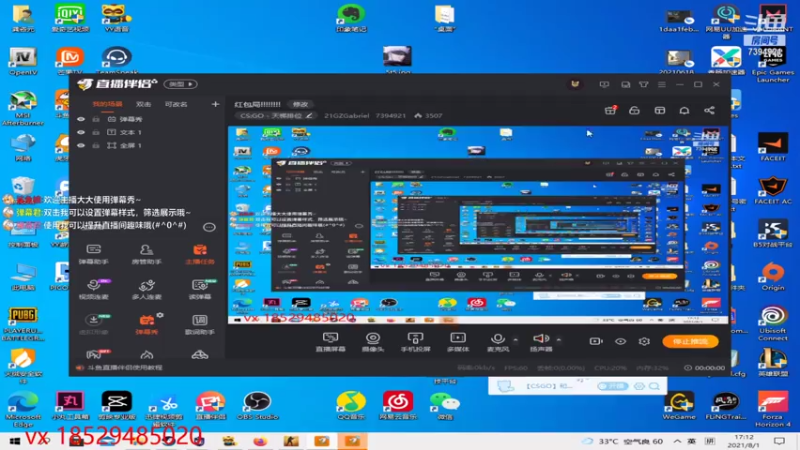
Task: Start 视频连麦 feature
Action: (x=93, y=289)
